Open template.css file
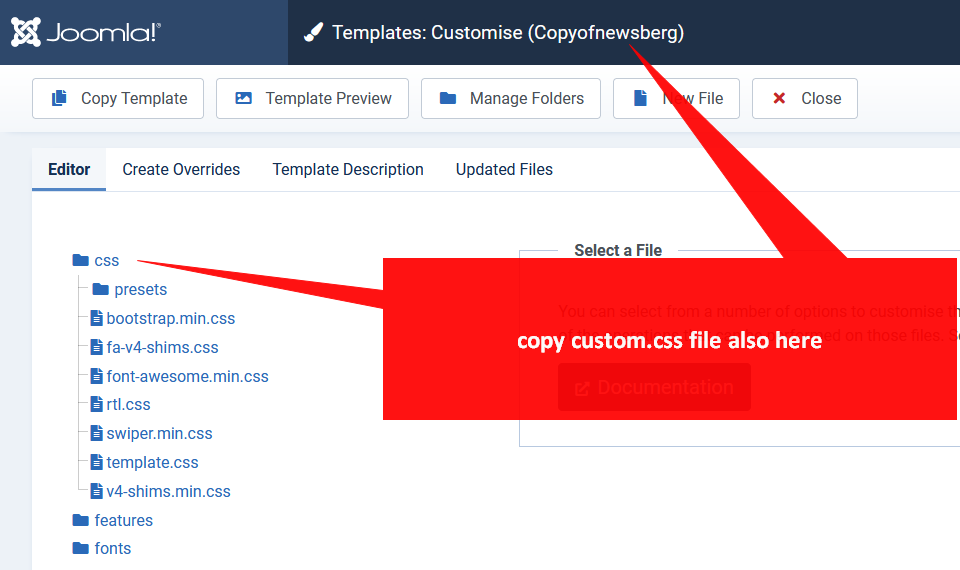 152,462
